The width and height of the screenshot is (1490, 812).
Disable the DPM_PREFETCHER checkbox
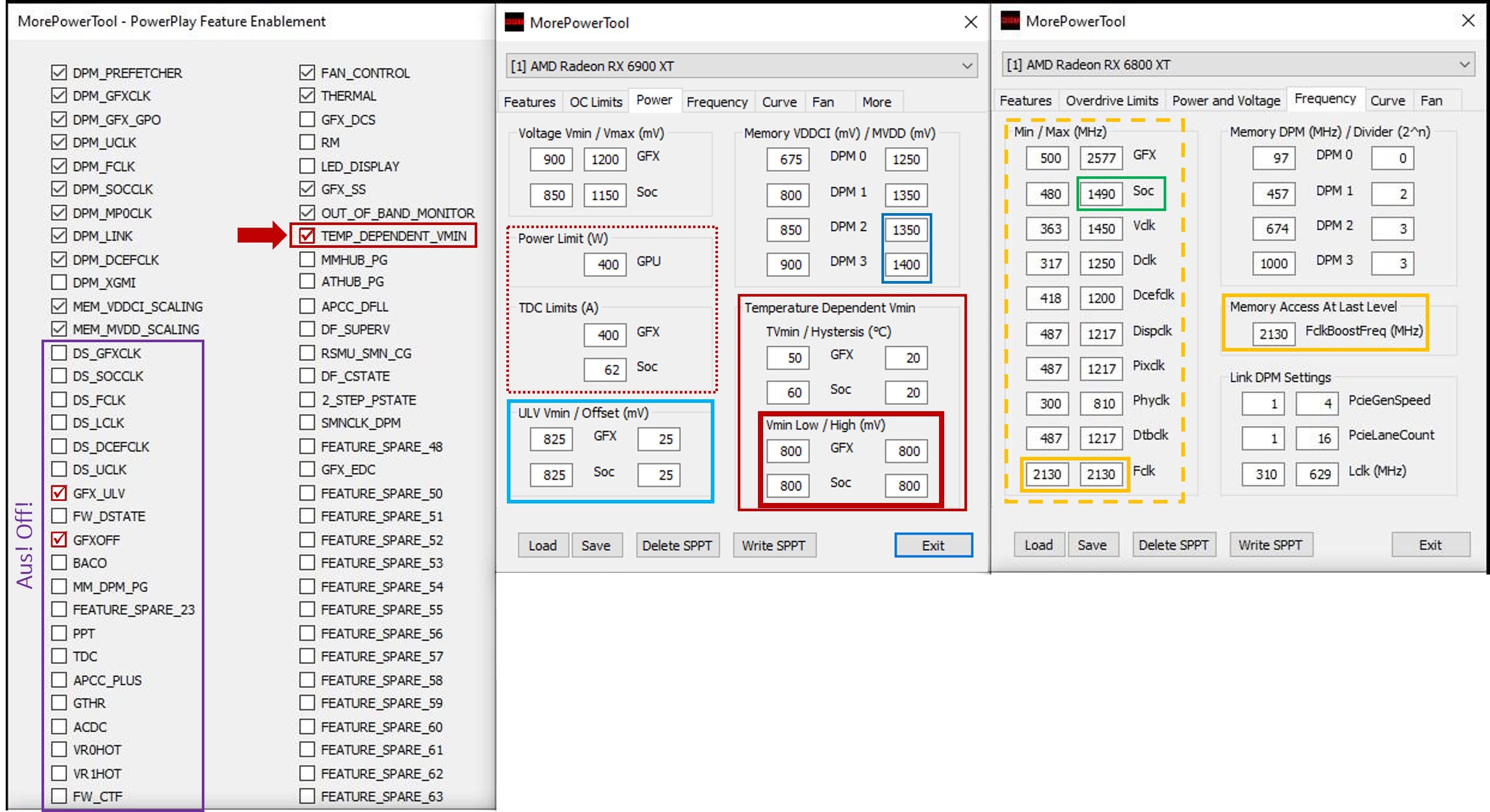click(59, 73)
